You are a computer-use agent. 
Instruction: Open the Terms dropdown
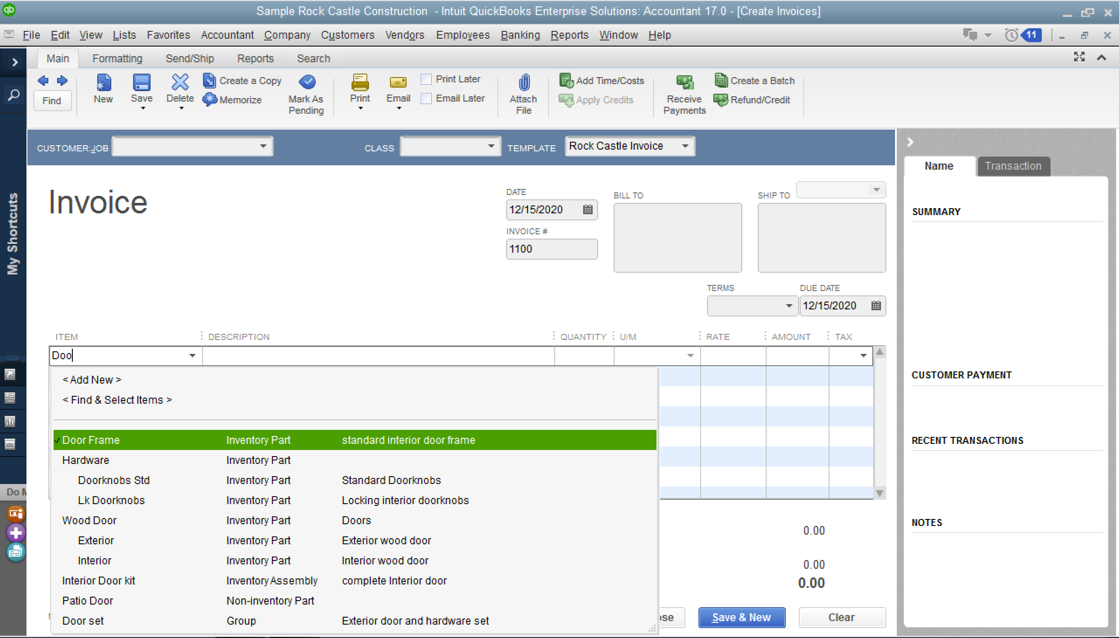(788, 306)
